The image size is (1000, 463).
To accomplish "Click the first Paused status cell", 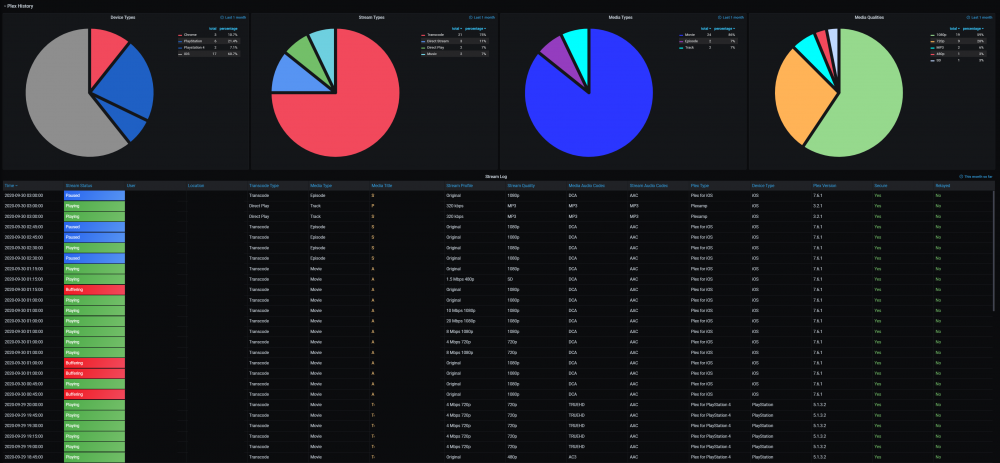I will 94,195.
